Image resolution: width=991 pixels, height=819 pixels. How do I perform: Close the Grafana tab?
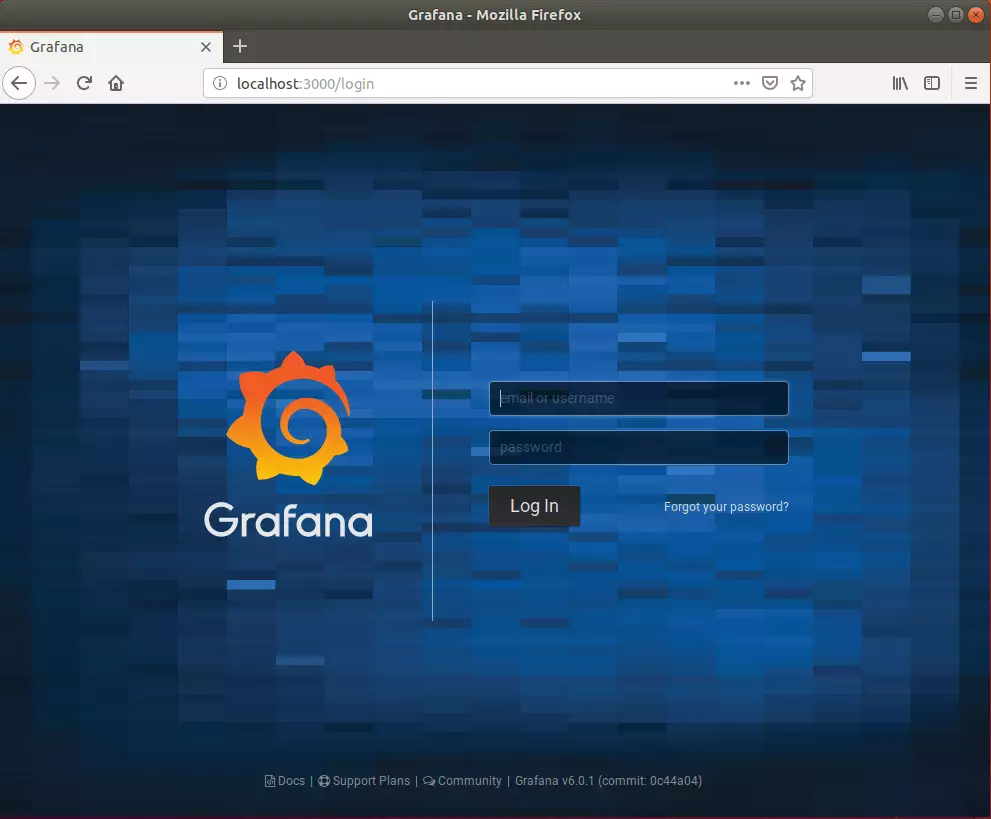tap(205, 47)
